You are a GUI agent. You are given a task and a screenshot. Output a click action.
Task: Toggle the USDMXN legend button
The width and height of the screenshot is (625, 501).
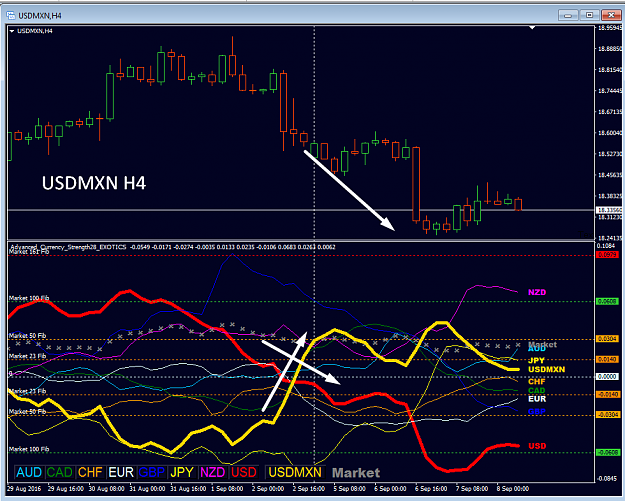295,472
